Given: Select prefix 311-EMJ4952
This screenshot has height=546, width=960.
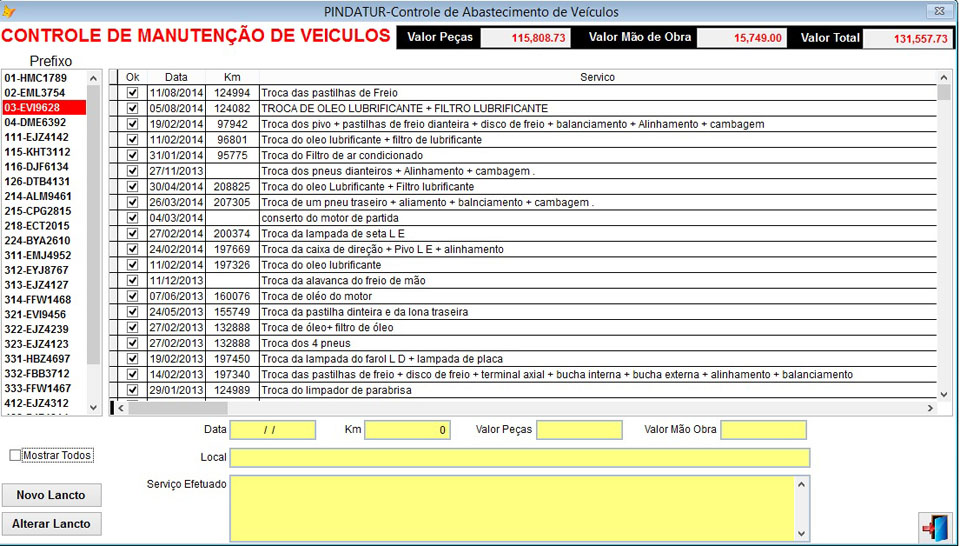Looking at the screenshot, I should coord(44,255).
